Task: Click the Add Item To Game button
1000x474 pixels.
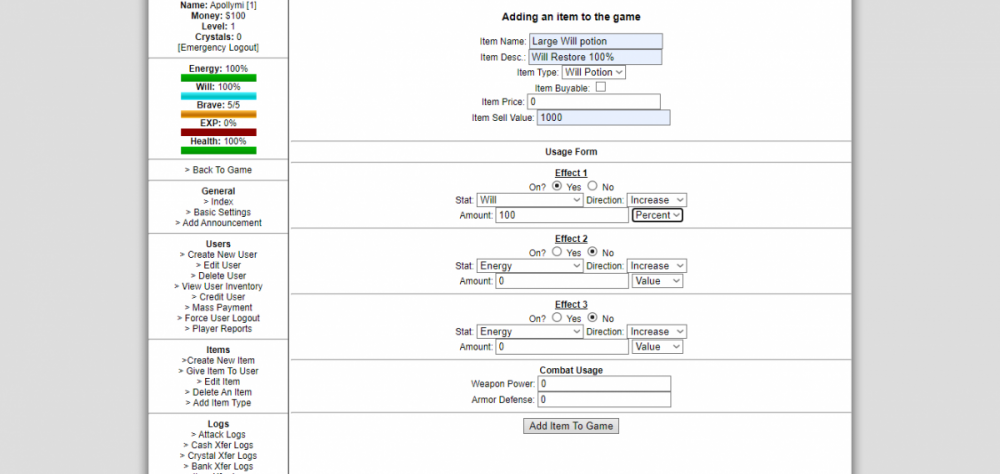Action: (x=571, y=426)
